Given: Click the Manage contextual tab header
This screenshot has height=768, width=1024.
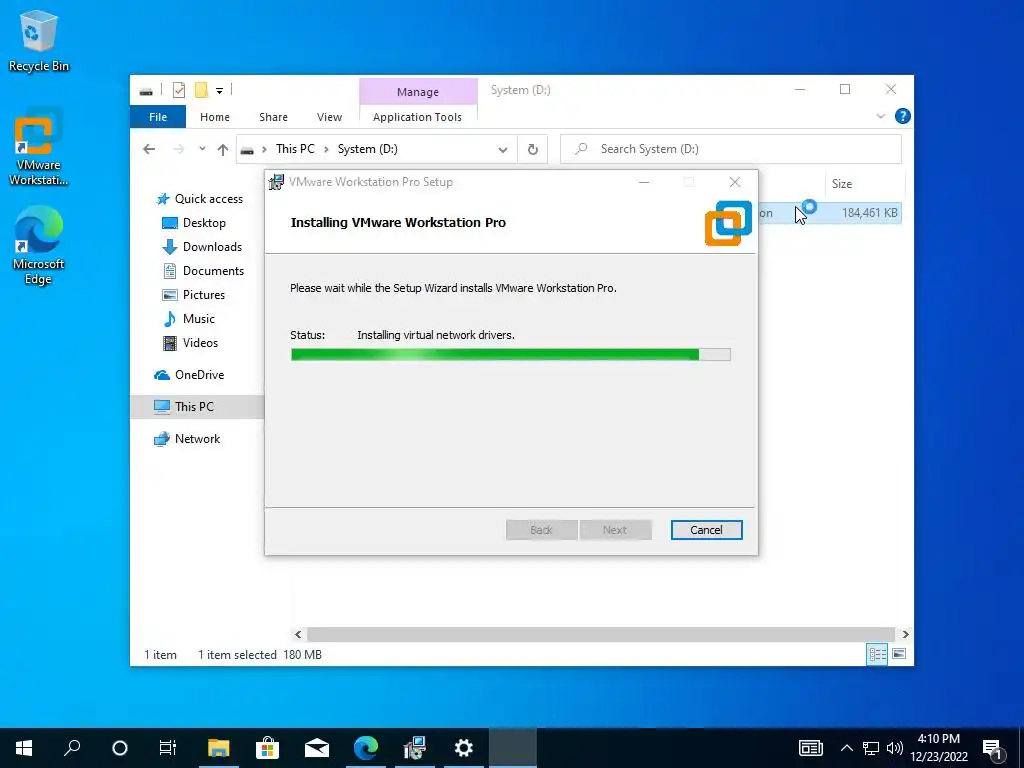Looking at the screenshot, I should pos(418,92).
